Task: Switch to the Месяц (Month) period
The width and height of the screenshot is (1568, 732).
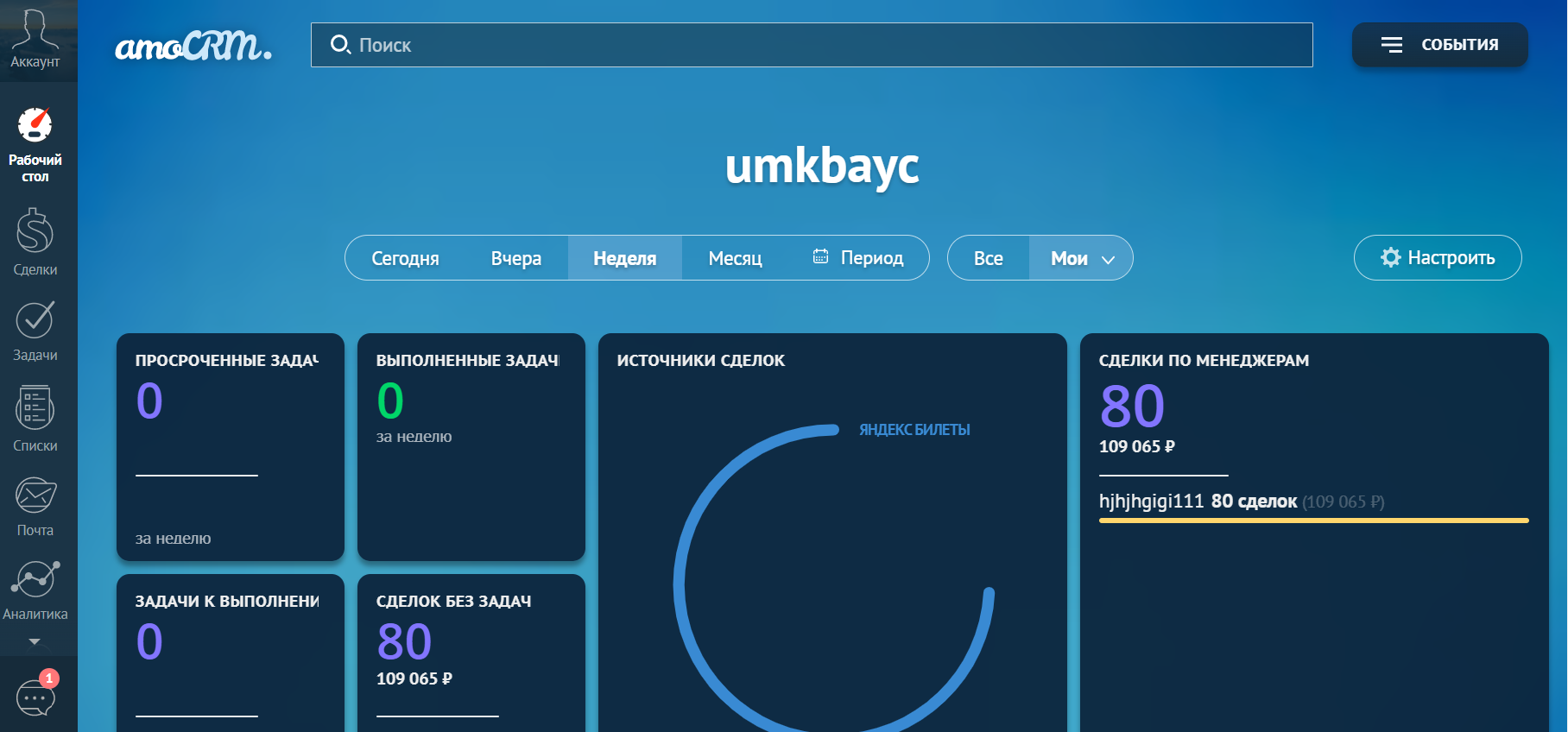Action: pyautogui.click(x=735, y=258)
